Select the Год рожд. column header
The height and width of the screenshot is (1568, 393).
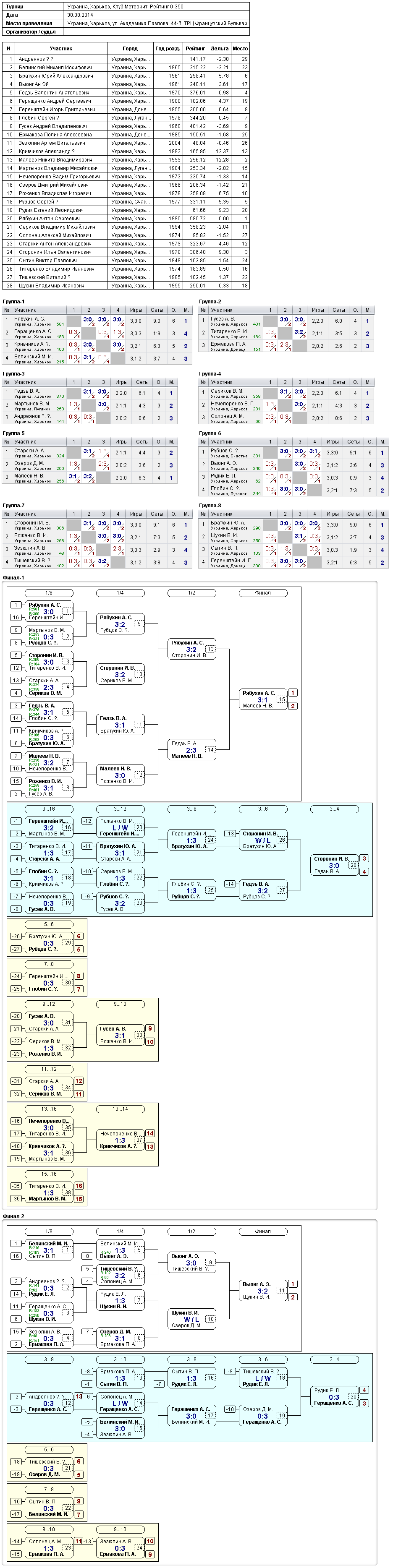(x=168, y=49)
